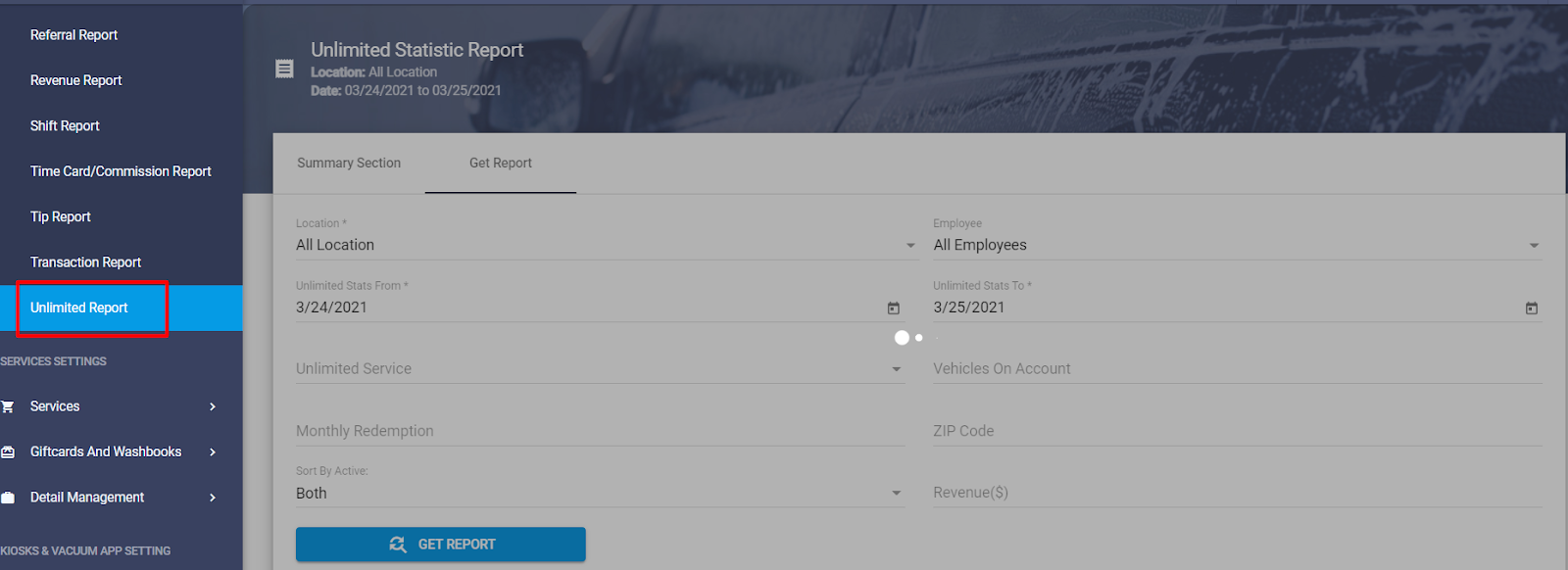1568x570 pixels.
Task: Expand the Services submenu chevron
Action: tap(213, 406)
